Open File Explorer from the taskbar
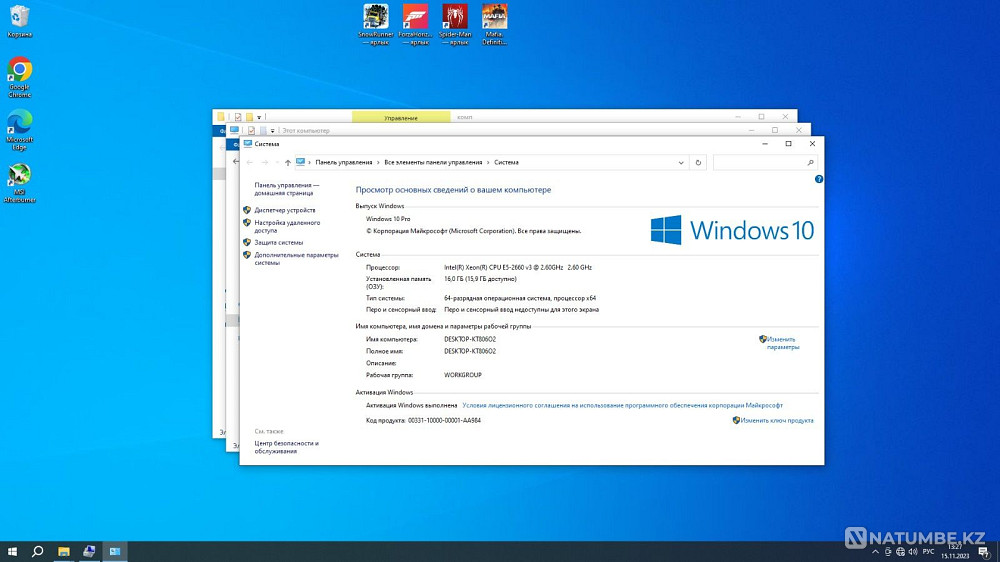The height and width of the screenshot is (562, 1000). [x=64, y=551]
